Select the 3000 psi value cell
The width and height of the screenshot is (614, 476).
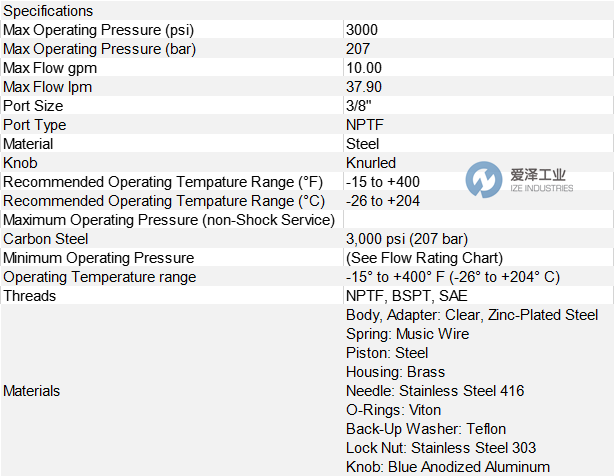coord(362,30)
